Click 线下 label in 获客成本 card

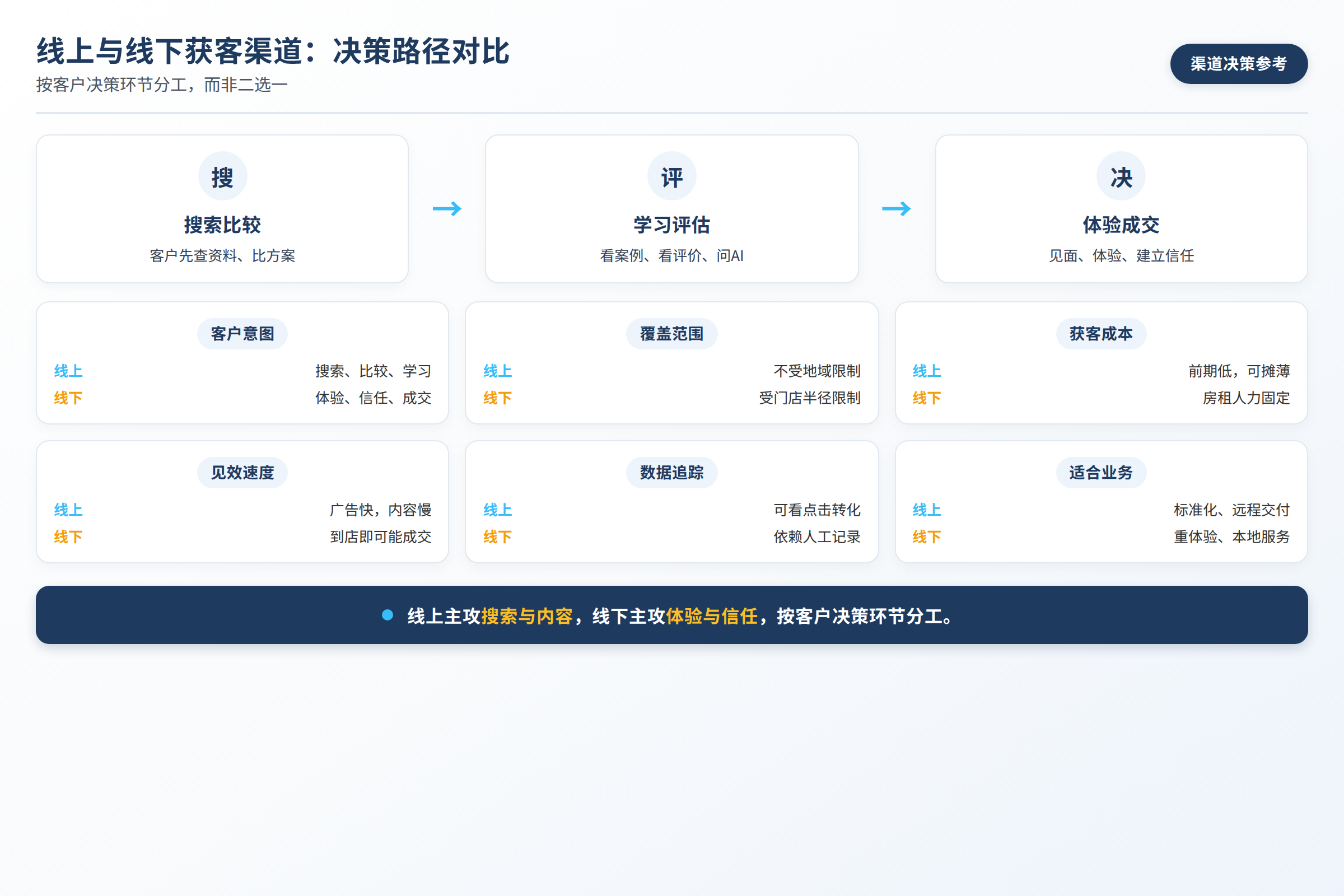[926, 398]
